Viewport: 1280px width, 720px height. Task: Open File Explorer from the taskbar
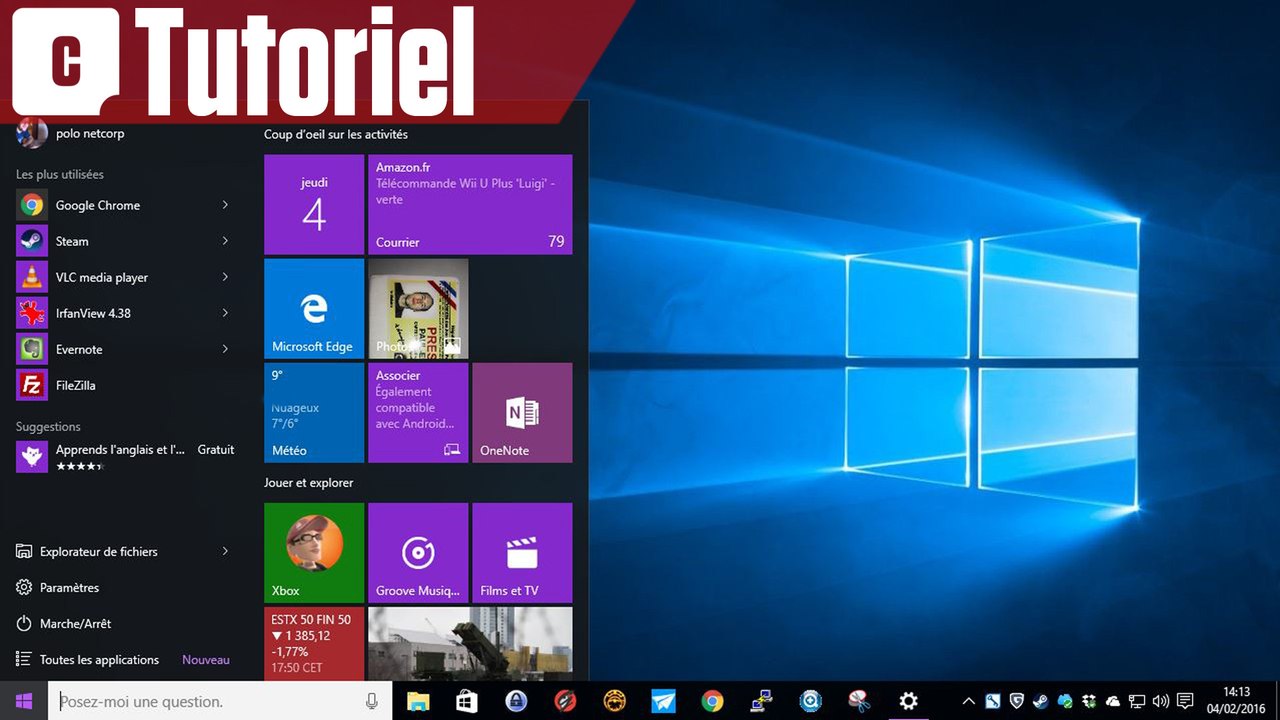pos(418,701)
